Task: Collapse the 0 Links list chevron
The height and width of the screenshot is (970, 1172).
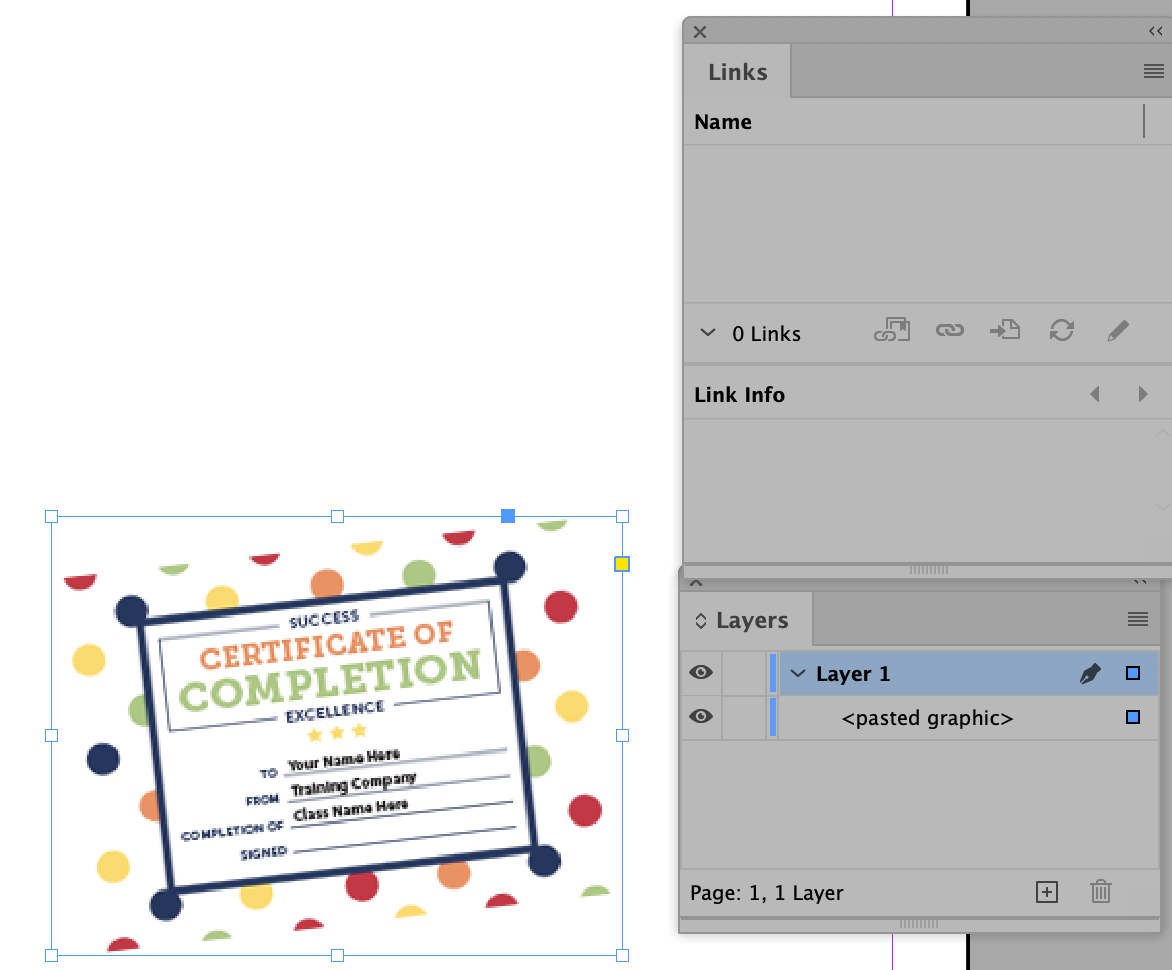Action: pos(708,333)
